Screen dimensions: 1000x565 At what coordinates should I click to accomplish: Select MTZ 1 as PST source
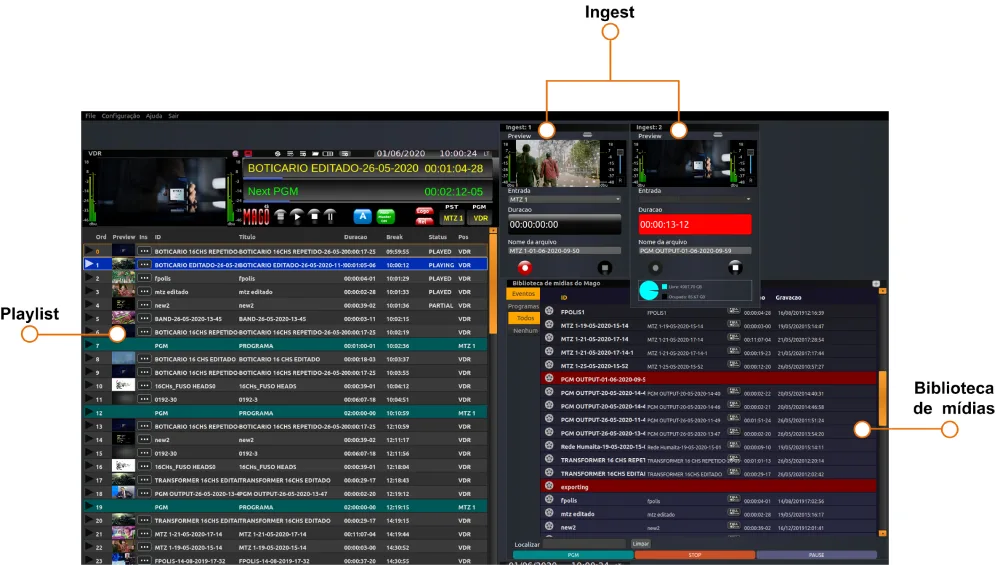coord(453,218)
